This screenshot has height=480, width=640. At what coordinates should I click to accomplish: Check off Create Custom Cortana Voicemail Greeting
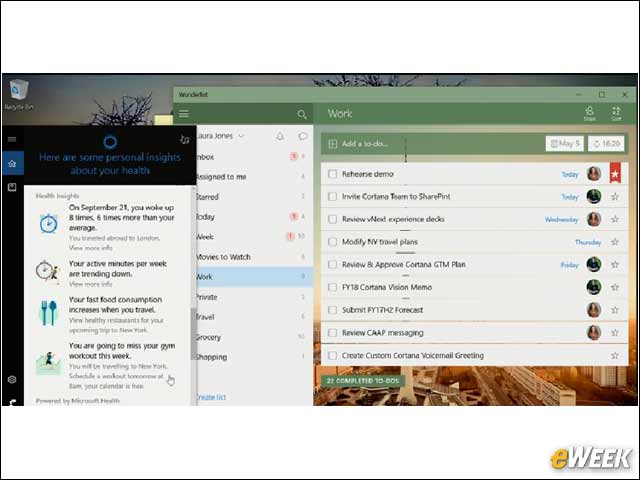(333, 356)
